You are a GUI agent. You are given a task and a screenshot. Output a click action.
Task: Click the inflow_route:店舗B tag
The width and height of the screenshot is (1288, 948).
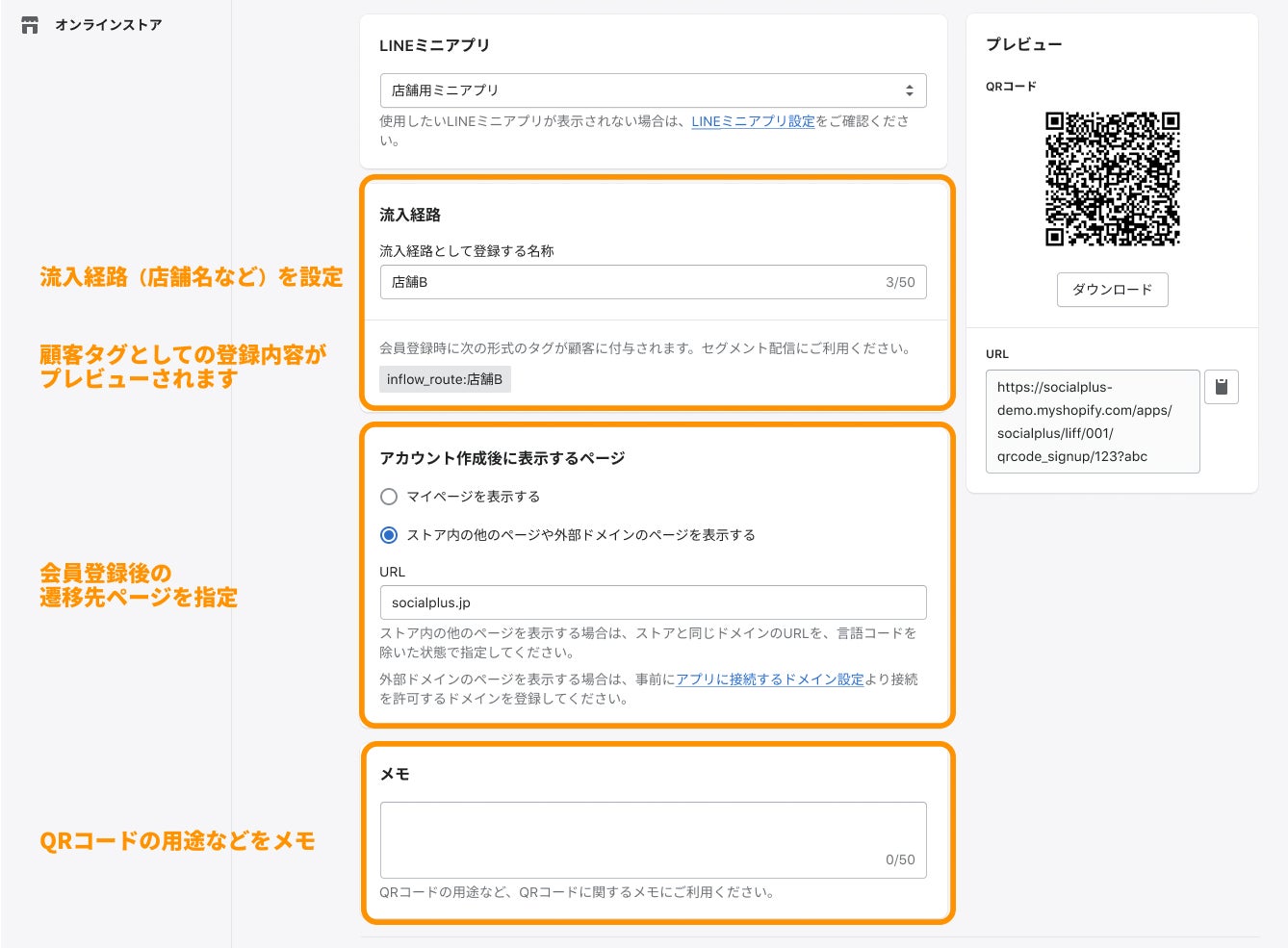(445, 379)
